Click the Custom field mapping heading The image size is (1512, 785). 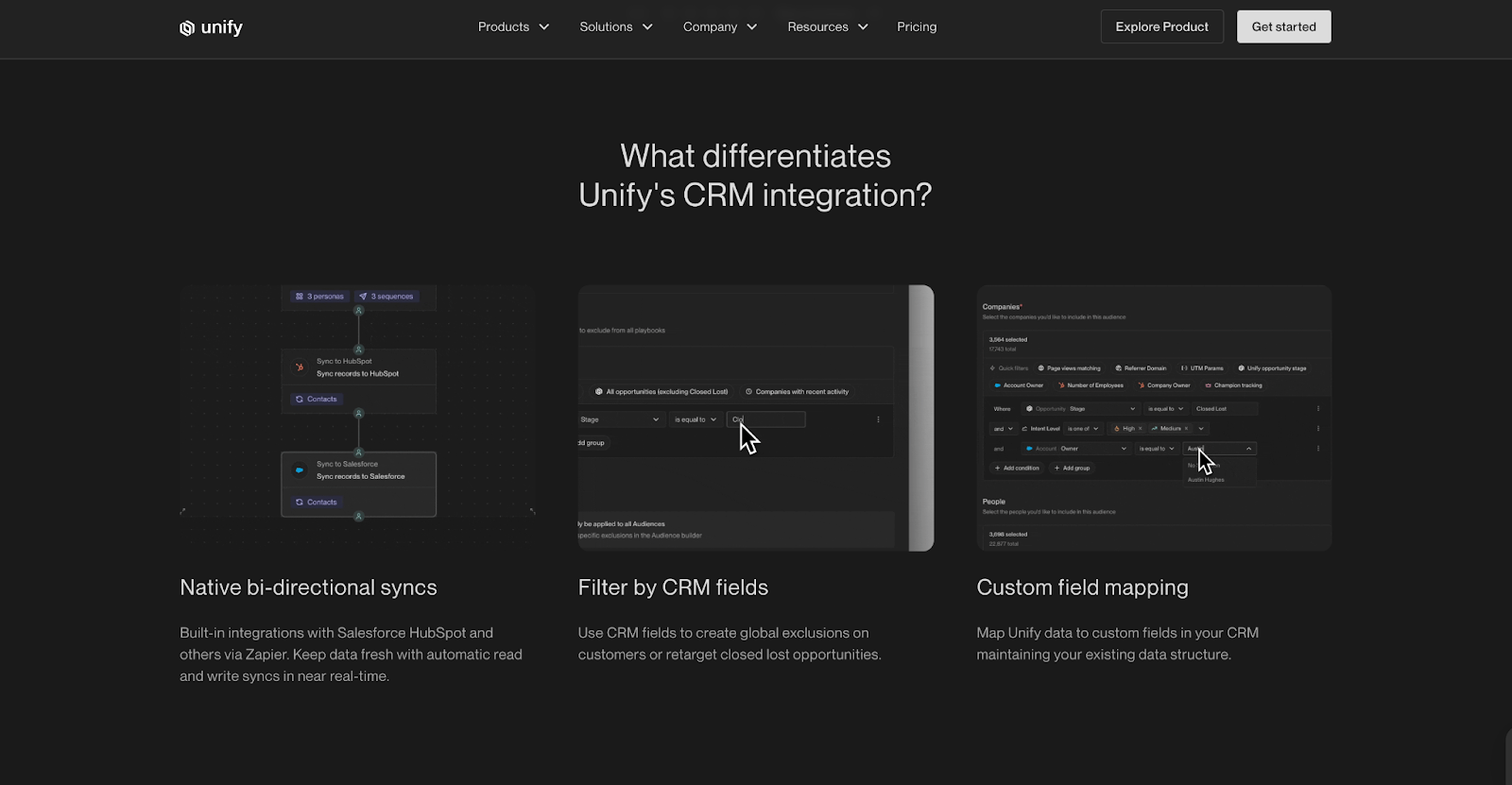(x=1082, y=588)
